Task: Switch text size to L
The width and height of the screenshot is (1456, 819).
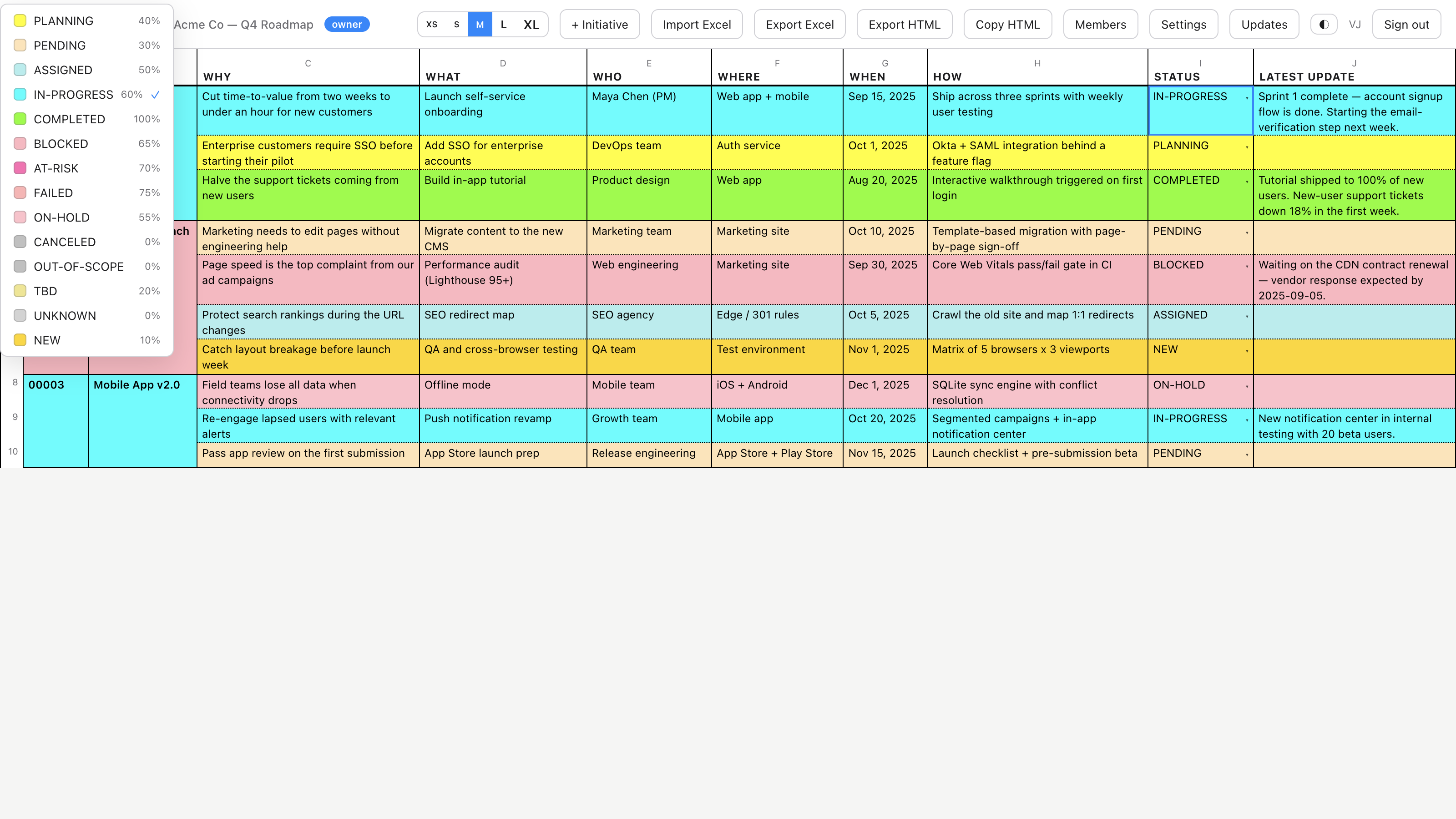Action: pyautogui.click(x=504, y=24)
